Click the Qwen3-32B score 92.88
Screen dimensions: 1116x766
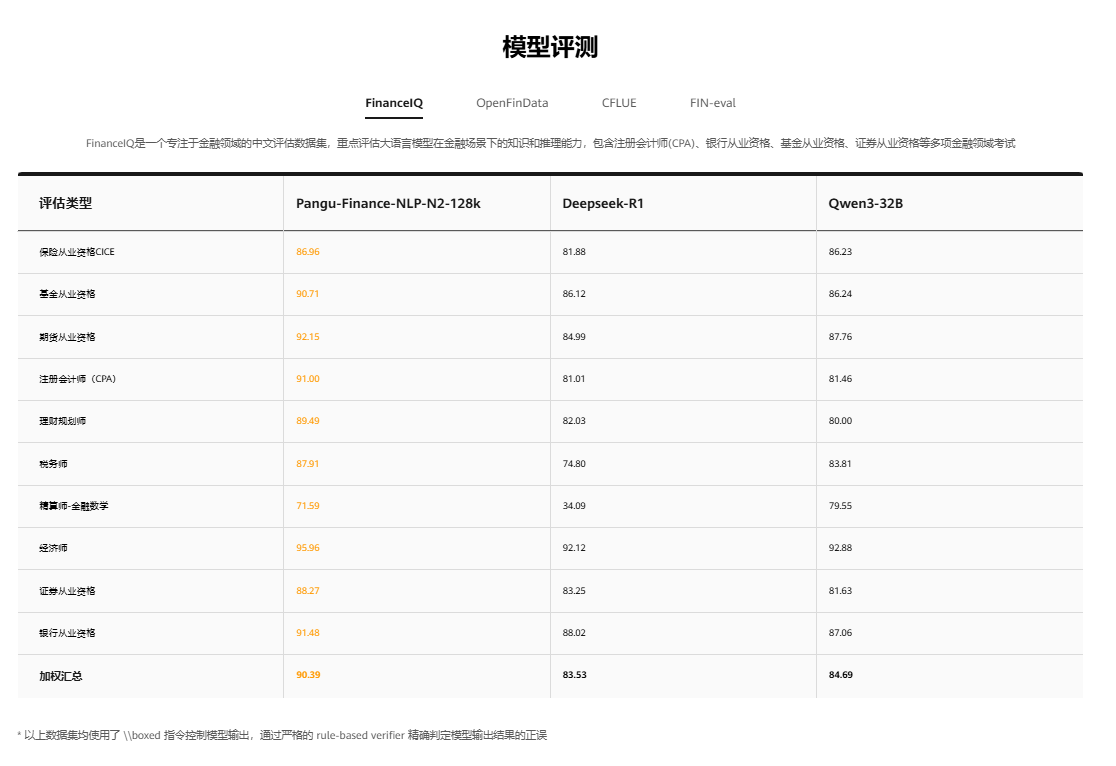coord(840,547)
